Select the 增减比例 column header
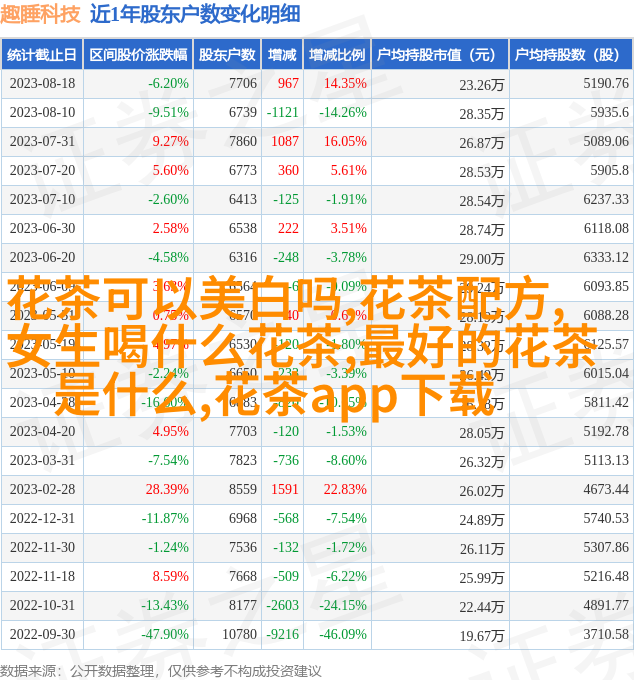 point(336,55)
